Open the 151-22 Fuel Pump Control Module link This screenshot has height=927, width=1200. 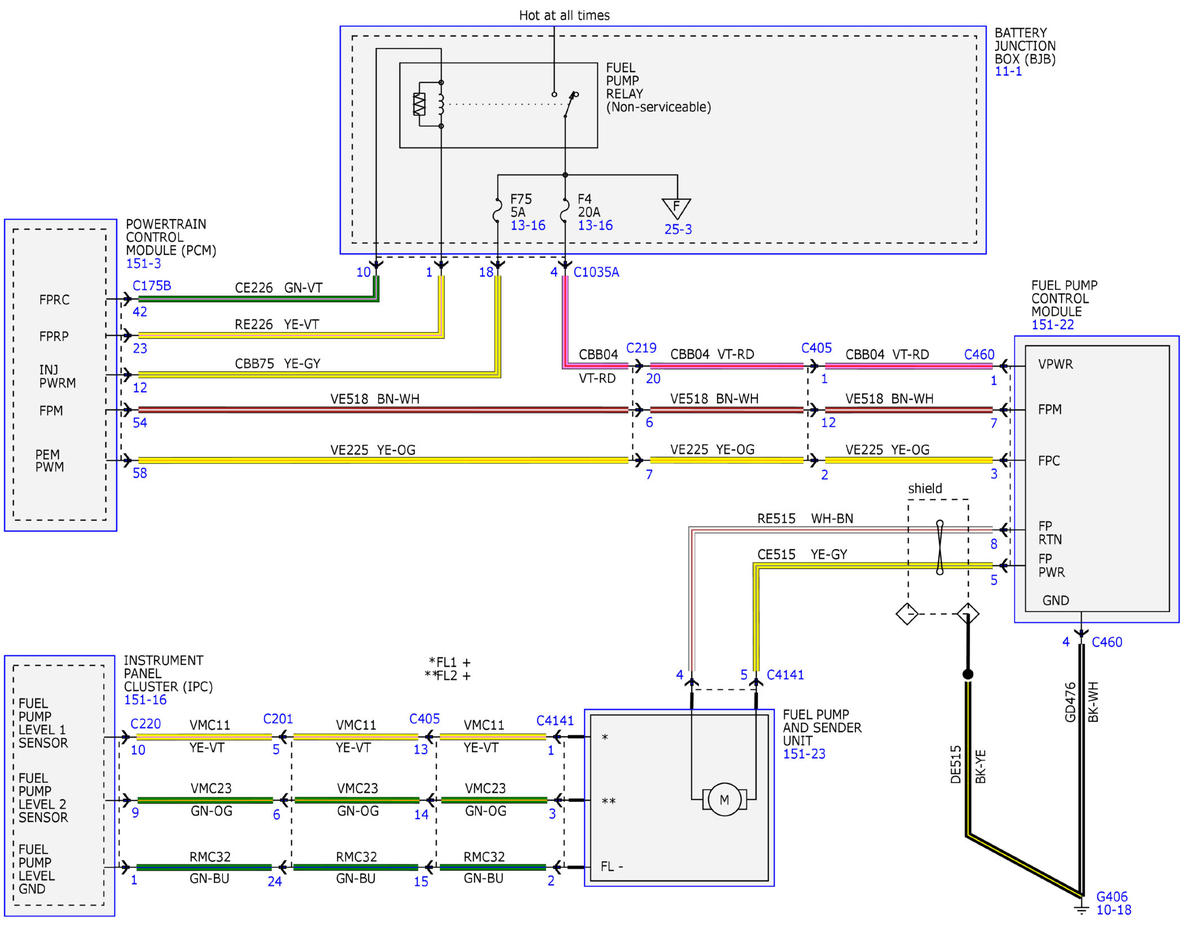pyautogui.click(x=1053, y=326)
